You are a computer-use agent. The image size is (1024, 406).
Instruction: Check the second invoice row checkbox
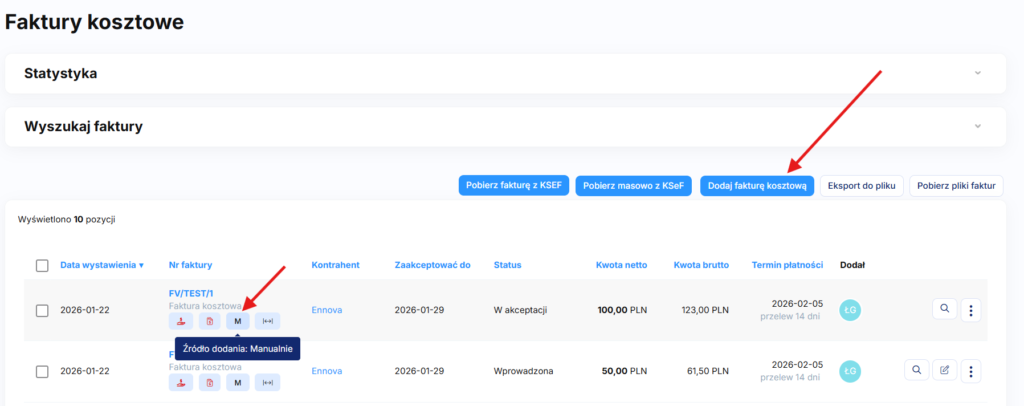[x=42, y=371]
